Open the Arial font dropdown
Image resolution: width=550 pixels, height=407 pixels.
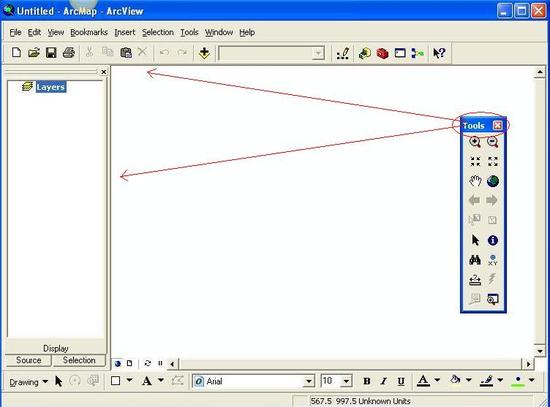coord(309,381)
